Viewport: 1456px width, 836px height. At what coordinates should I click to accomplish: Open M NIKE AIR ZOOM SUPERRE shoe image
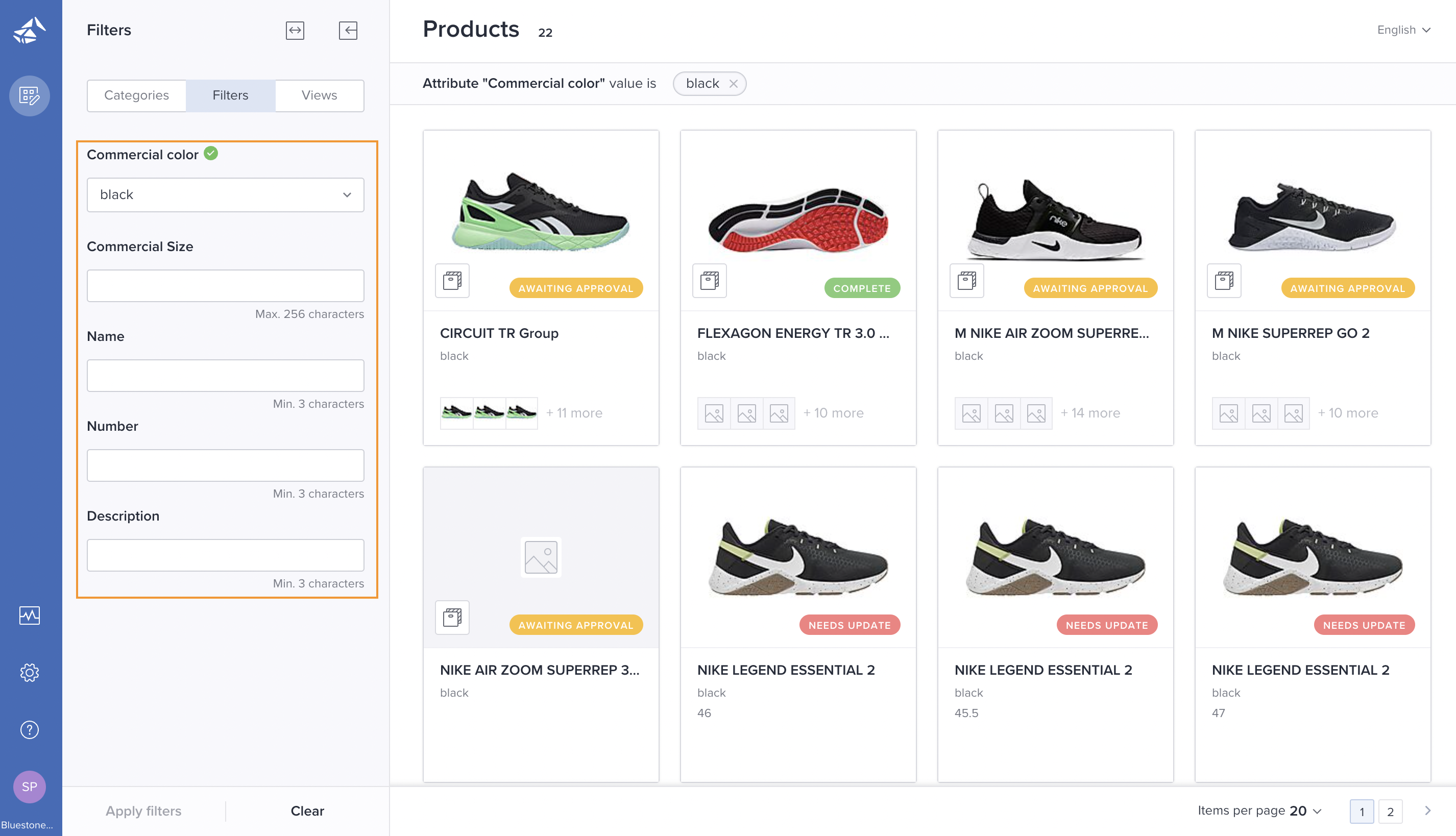(x=1055, y=220)
